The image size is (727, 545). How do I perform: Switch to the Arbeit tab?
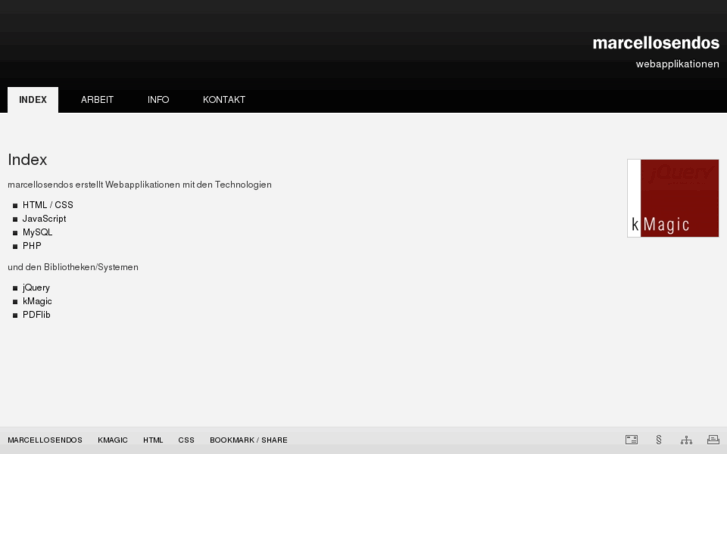[97, 100]
